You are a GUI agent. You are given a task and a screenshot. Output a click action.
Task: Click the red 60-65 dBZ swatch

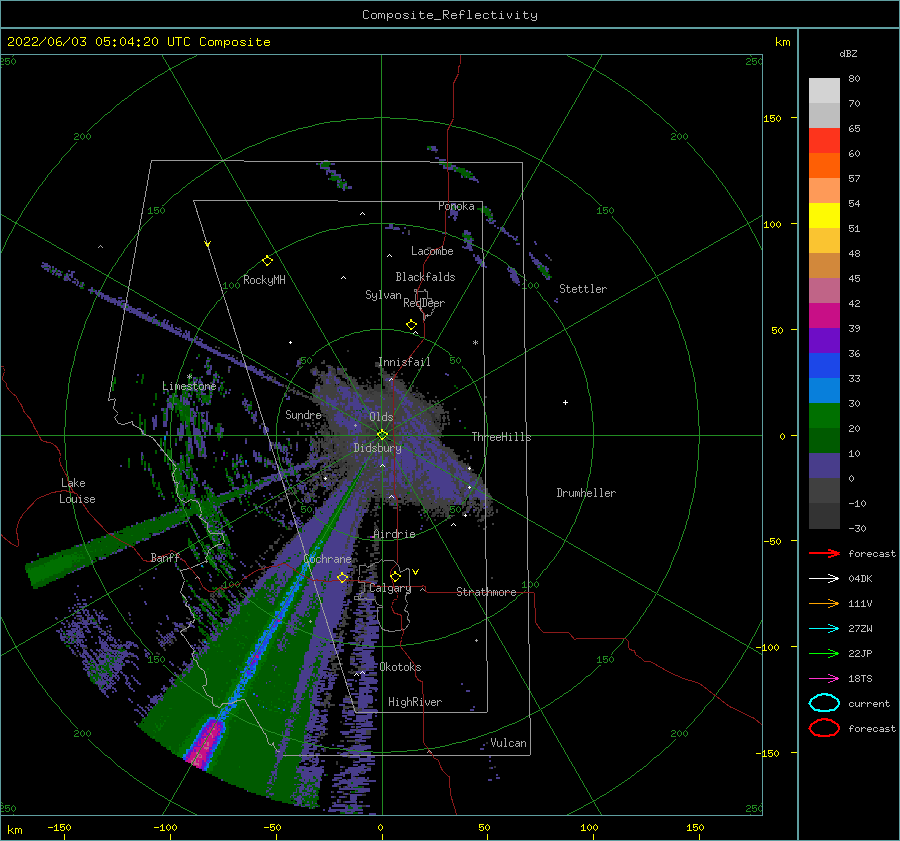(x=824, y=141)
